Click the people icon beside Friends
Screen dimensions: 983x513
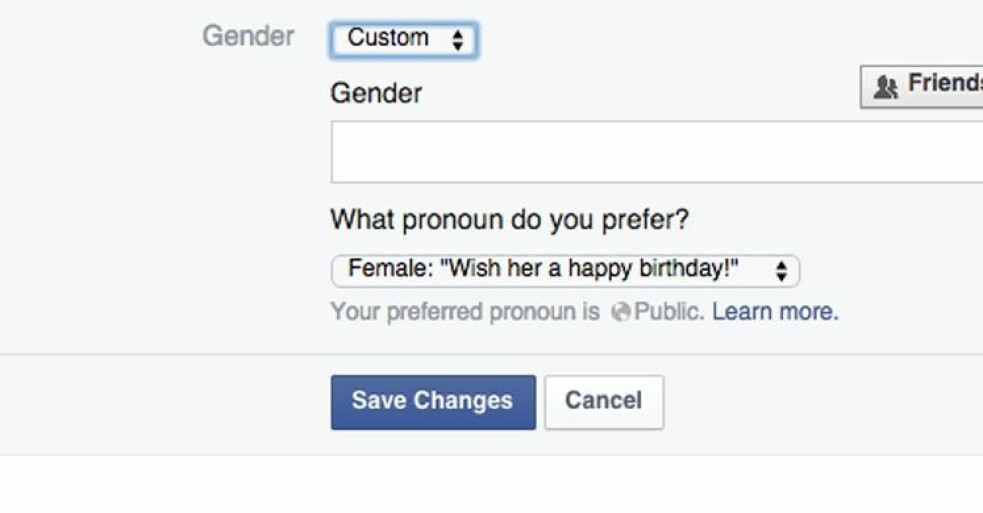[x=886, y=87]
